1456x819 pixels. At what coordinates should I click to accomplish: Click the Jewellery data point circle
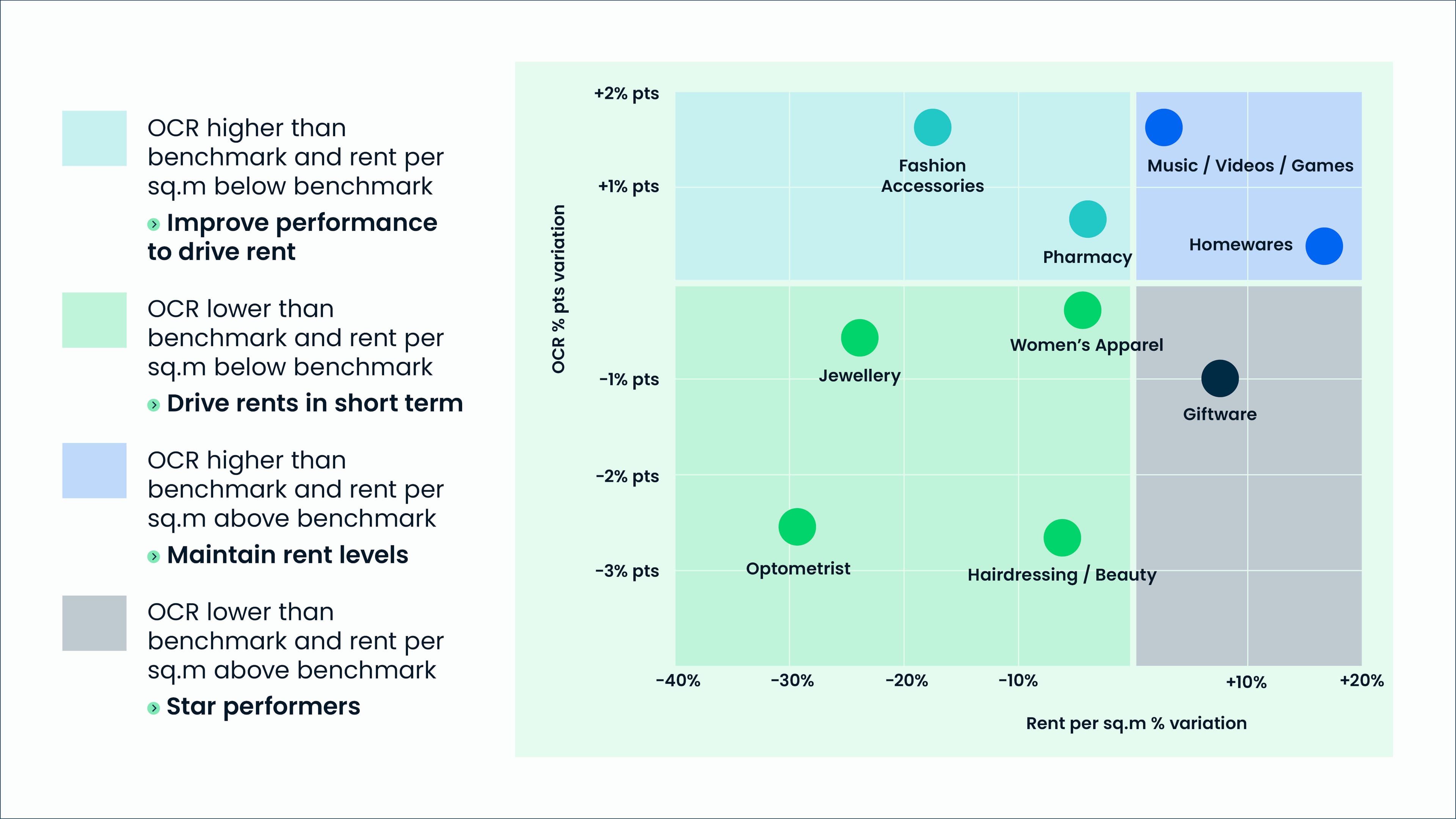pos(860,338)
